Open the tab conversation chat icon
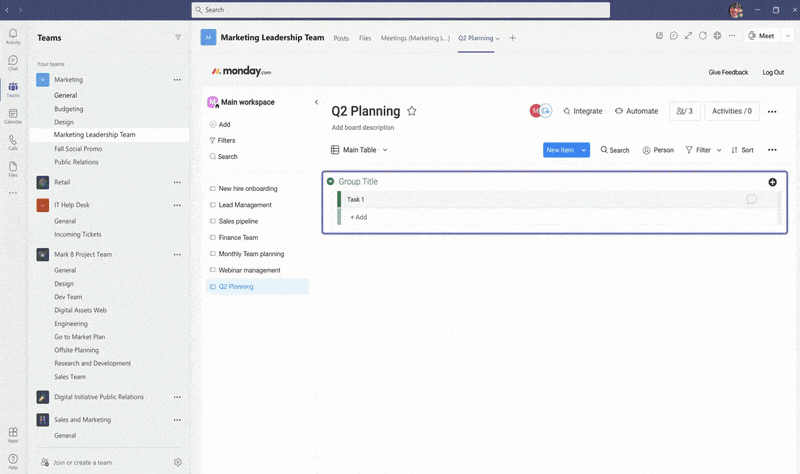 coord(674,36)
